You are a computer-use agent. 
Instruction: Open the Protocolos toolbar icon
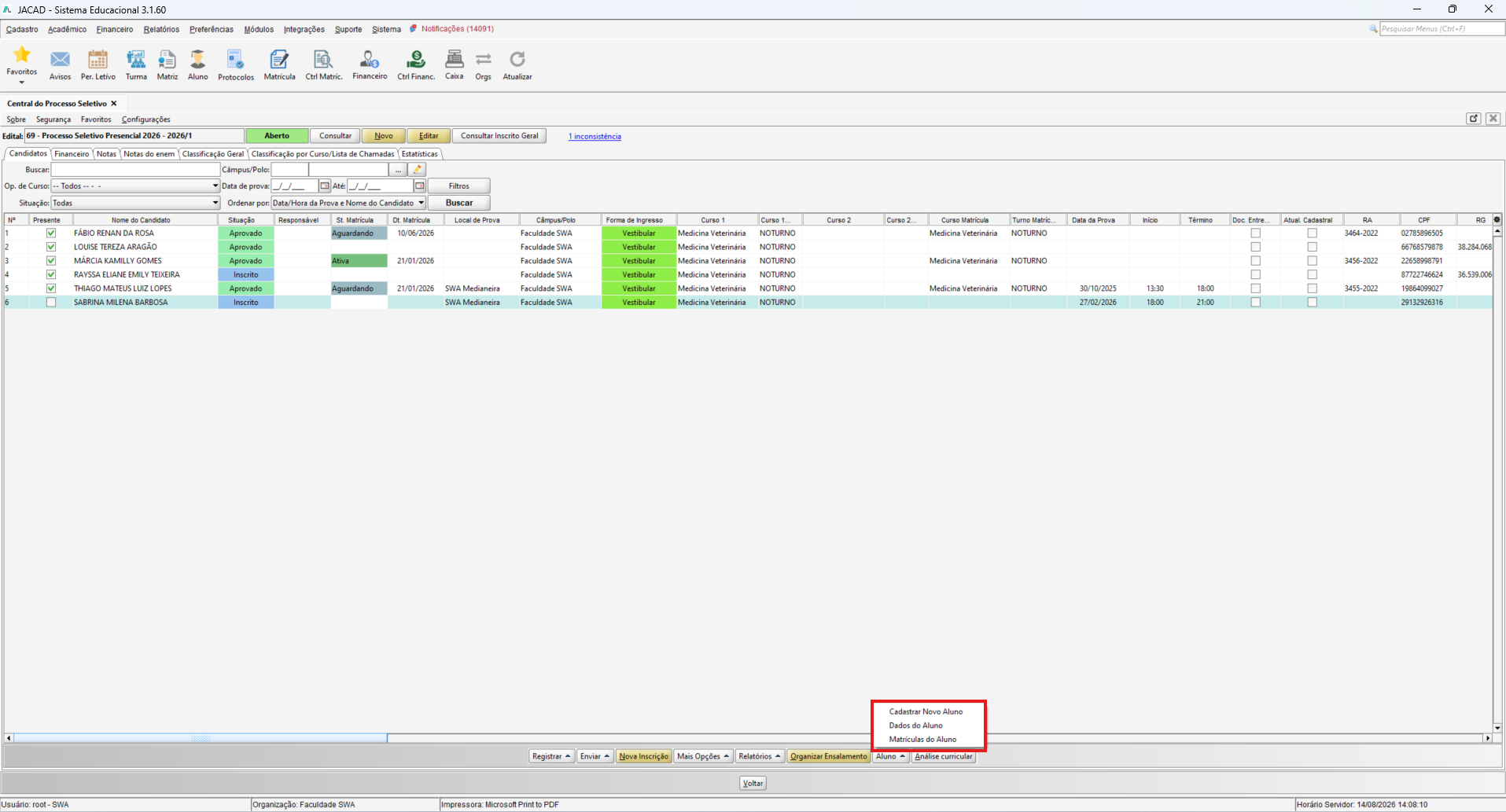tap(235, 59)
